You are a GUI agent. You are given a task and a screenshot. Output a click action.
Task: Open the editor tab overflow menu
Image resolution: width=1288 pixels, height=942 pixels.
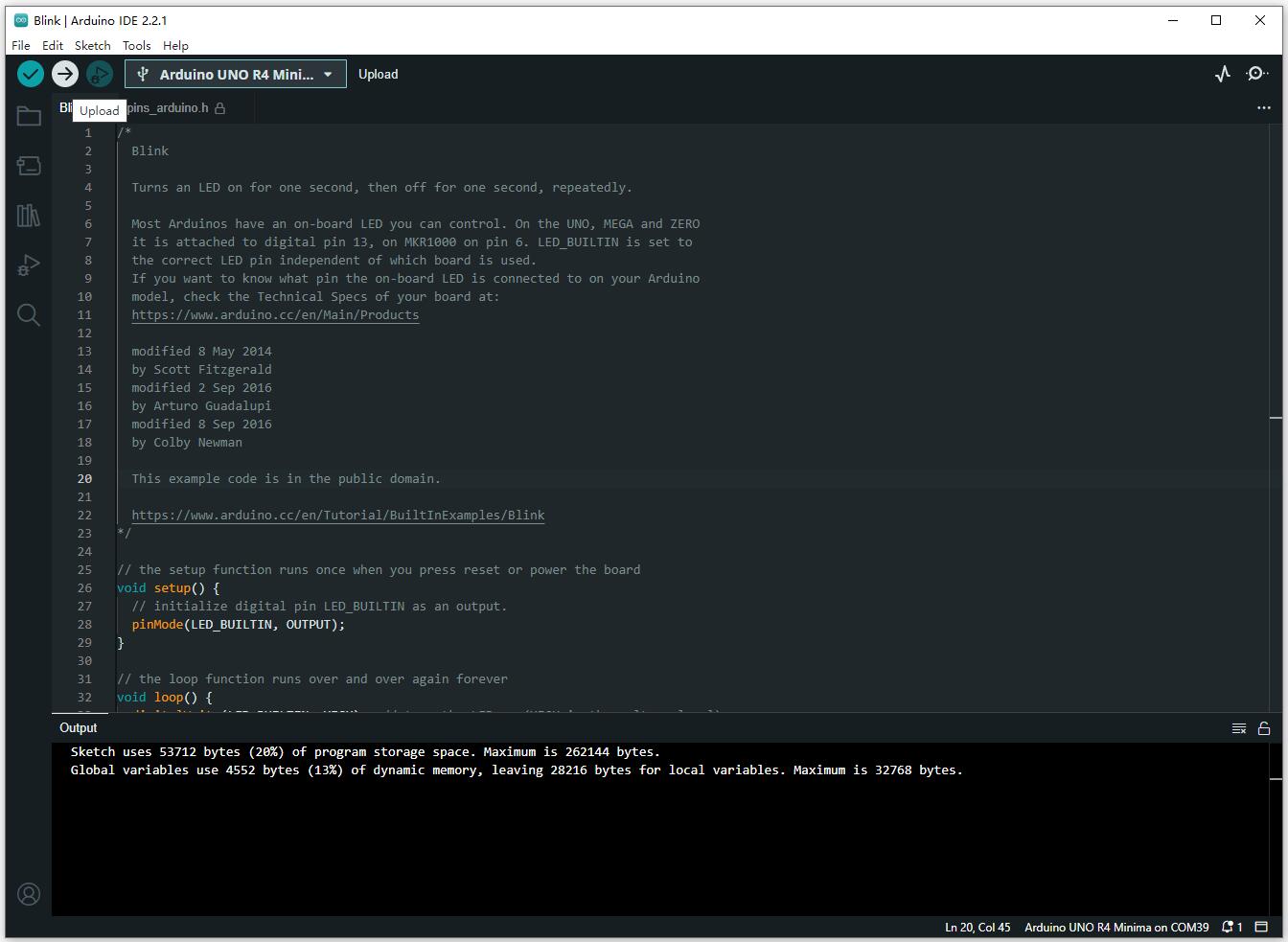point(1263,108)
